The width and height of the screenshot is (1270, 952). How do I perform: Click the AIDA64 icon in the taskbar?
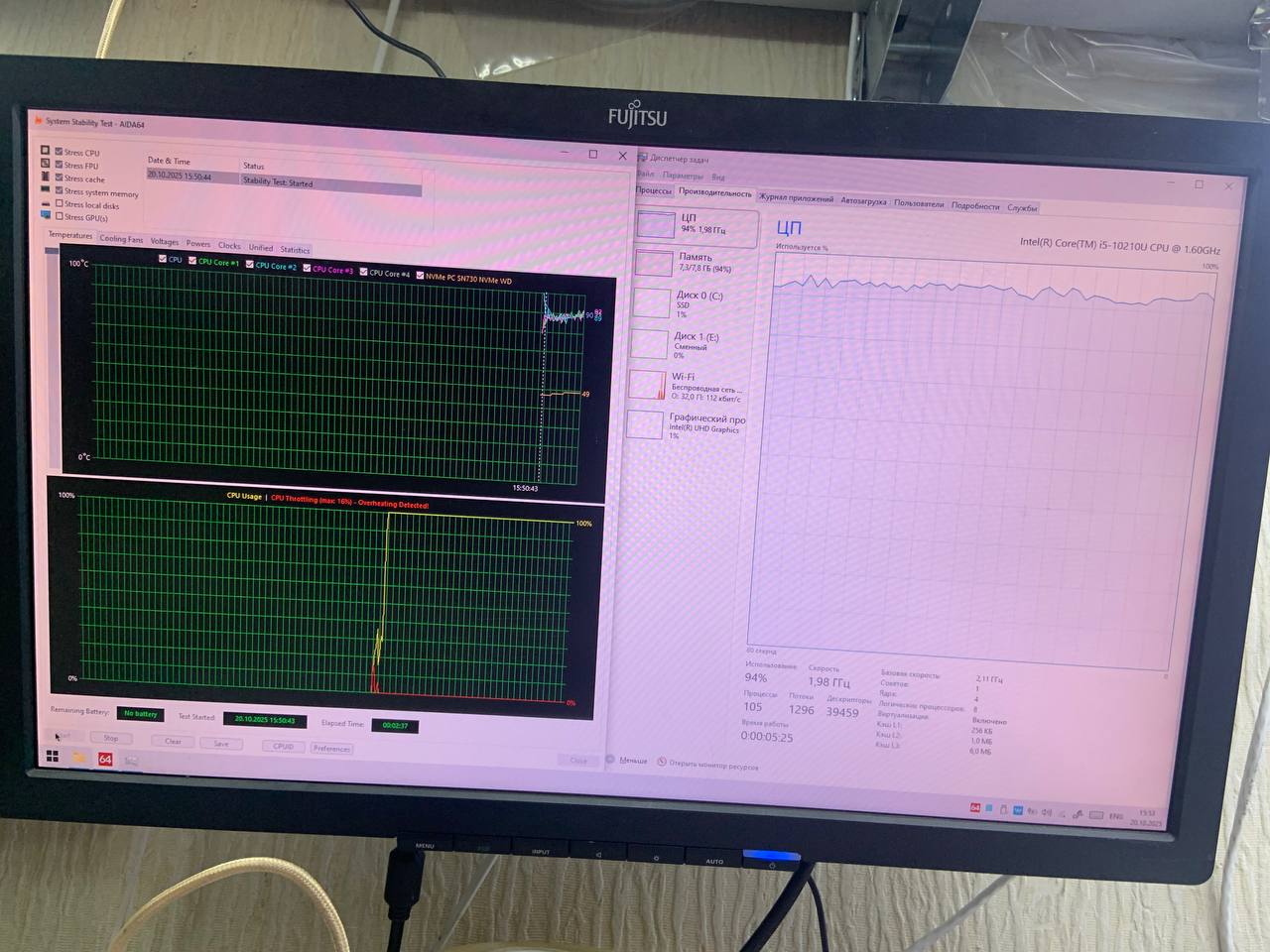pyautogui.click(x=104, y=760)
